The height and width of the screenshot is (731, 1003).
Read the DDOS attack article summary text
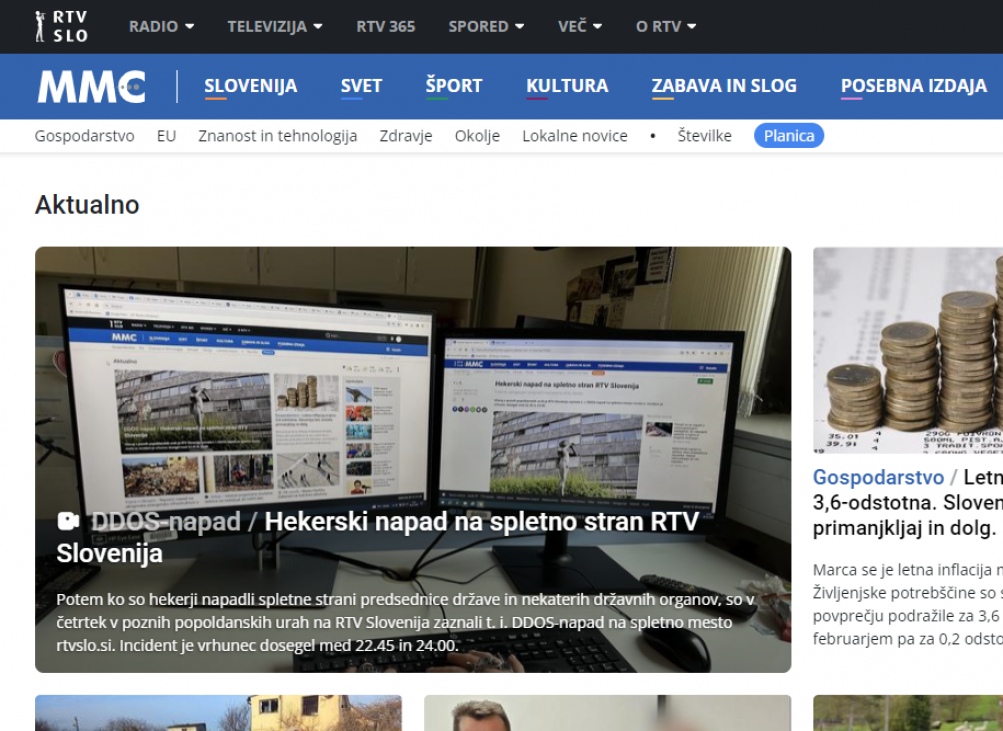tap(405, 622)
